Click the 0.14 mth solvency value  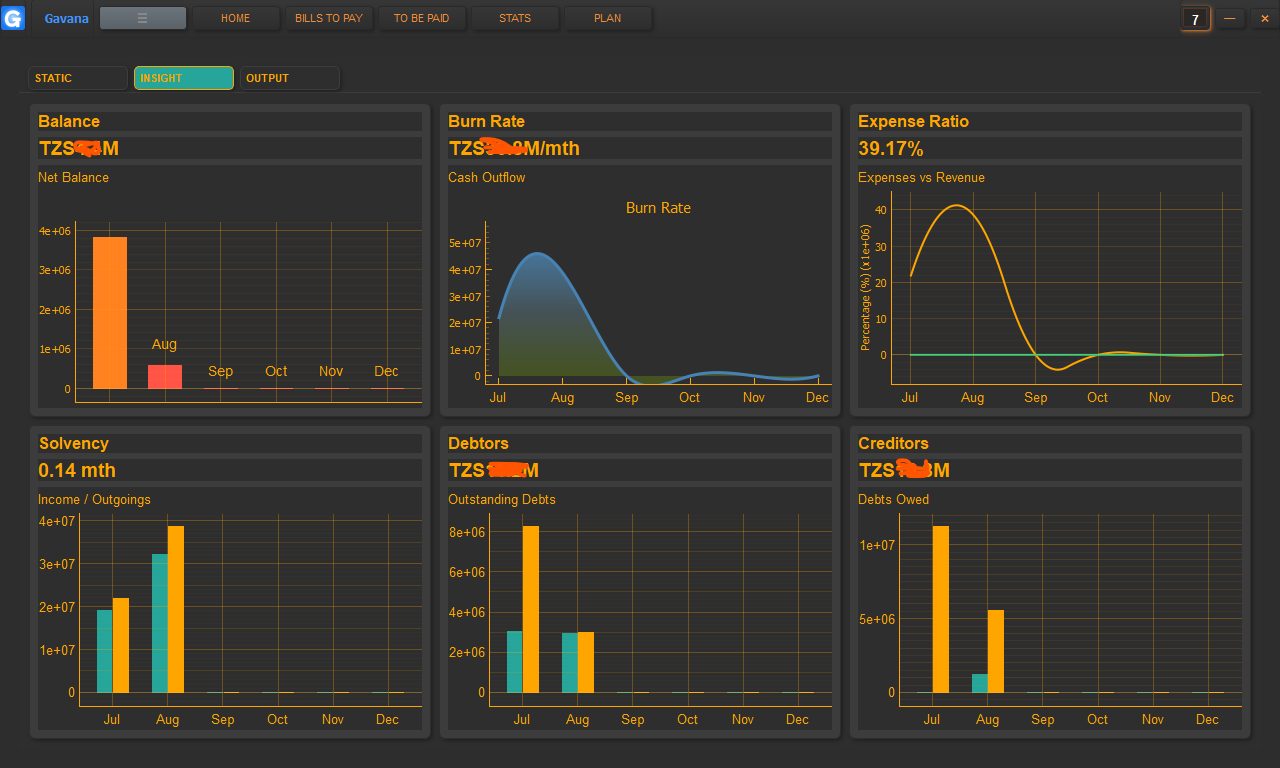click(77, 470)
